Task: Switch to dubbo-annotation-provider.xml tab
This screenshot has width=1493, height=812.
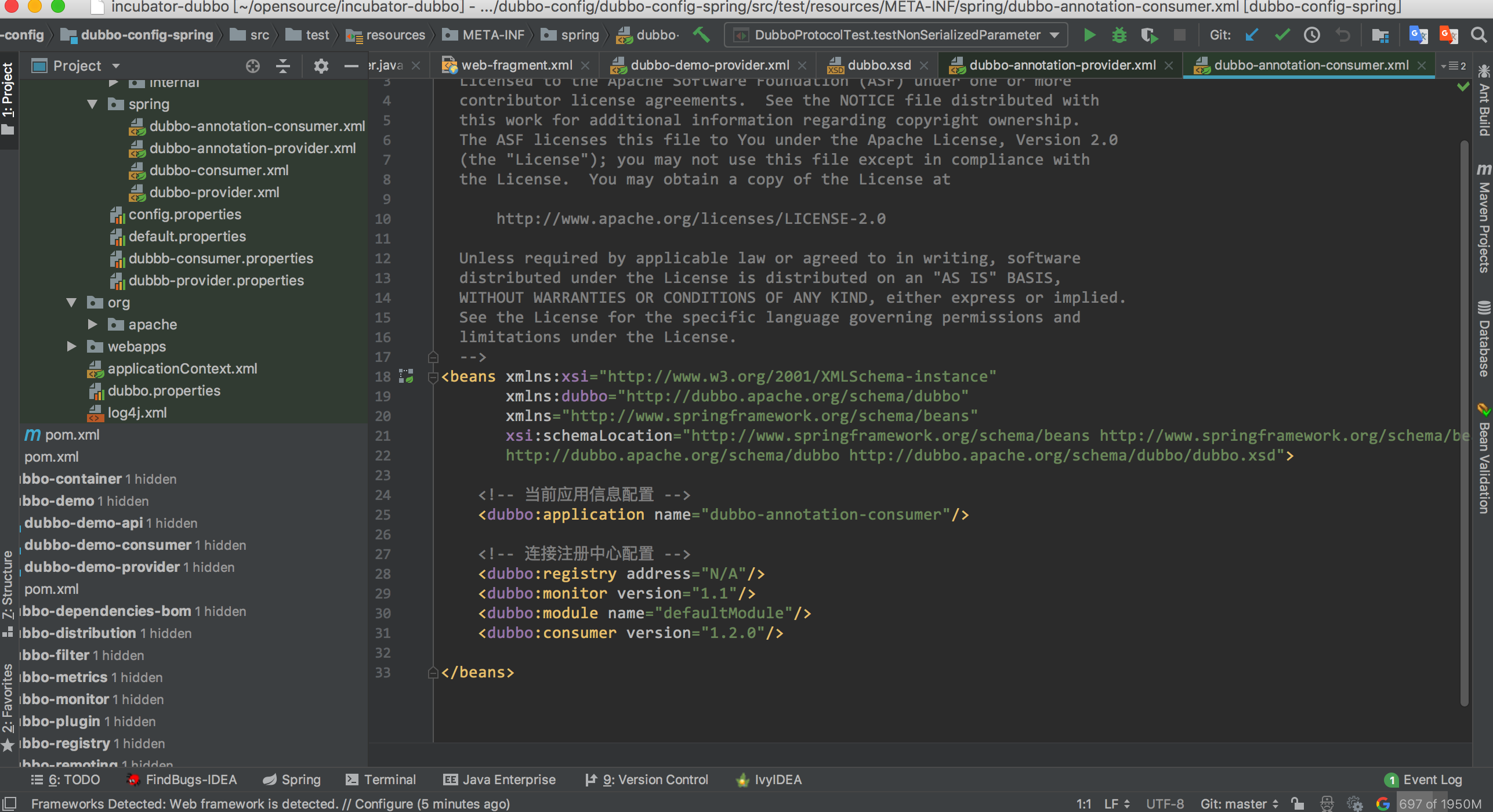Action: pos(1061,66)
